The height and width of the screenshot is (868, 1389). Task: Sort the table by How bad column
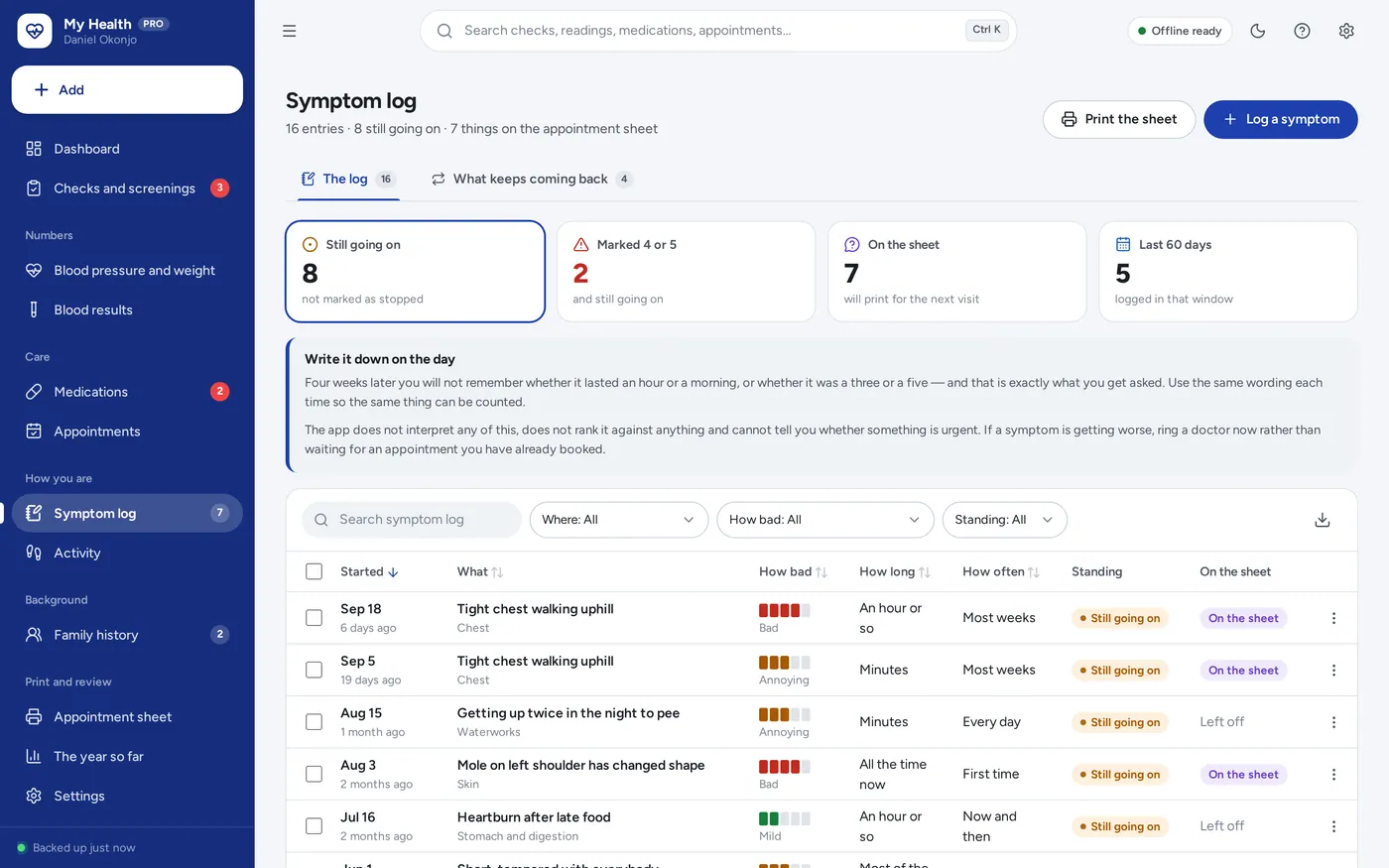[793, 571]
